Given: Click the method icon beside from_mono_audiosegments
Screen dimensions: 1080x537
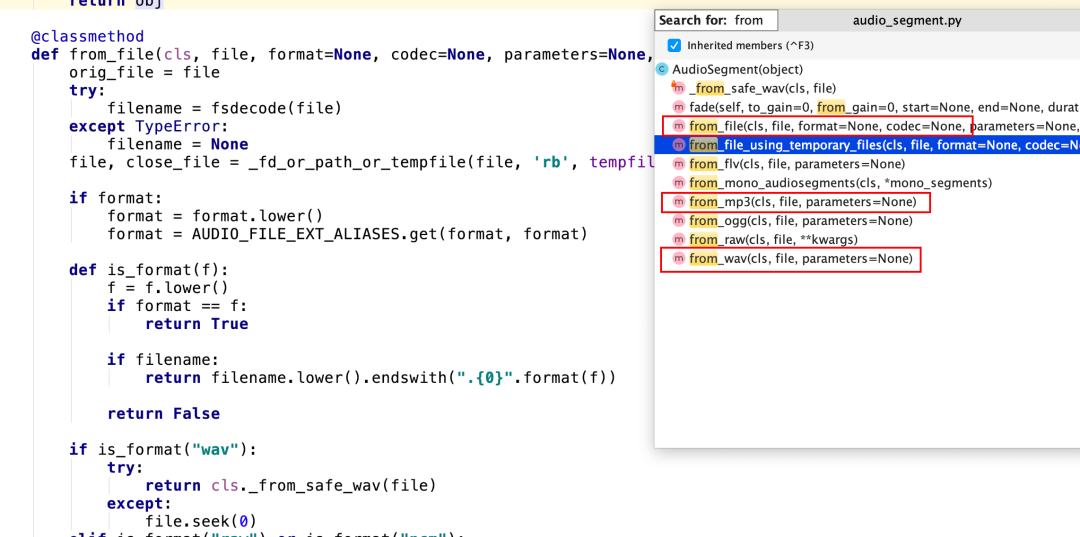Looking at the screenshot, I should 679,183.
